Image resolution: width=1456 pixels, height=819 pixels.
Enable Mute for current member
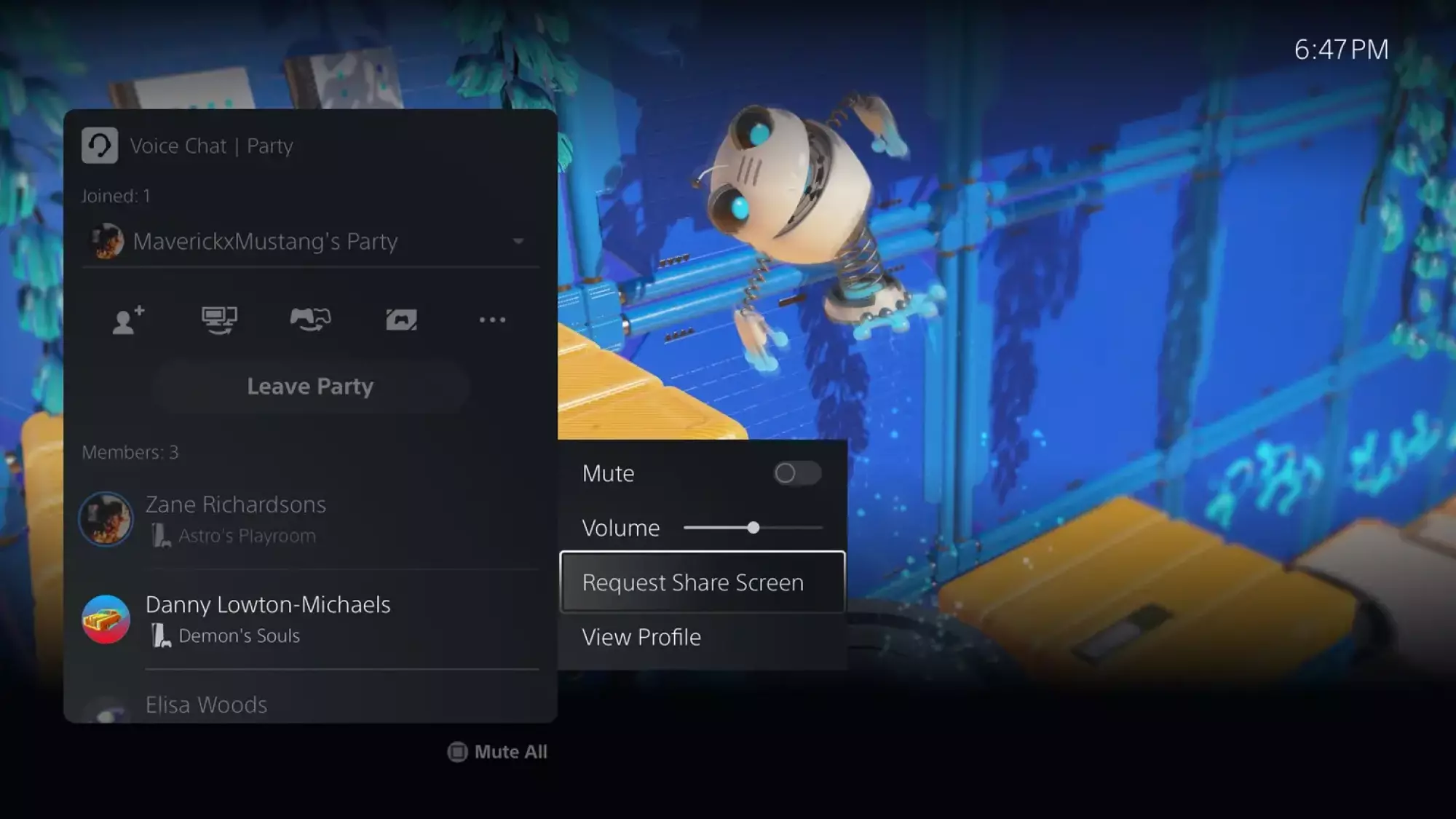(x=796, y=472)
